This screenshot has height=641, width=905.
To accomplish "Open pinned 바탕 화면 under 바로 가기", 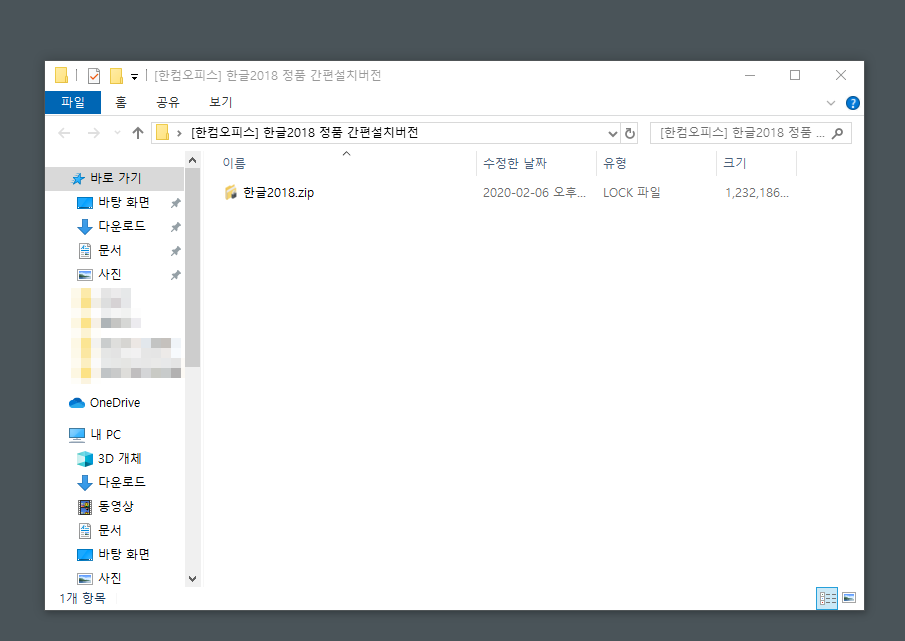I will (124, 203).
